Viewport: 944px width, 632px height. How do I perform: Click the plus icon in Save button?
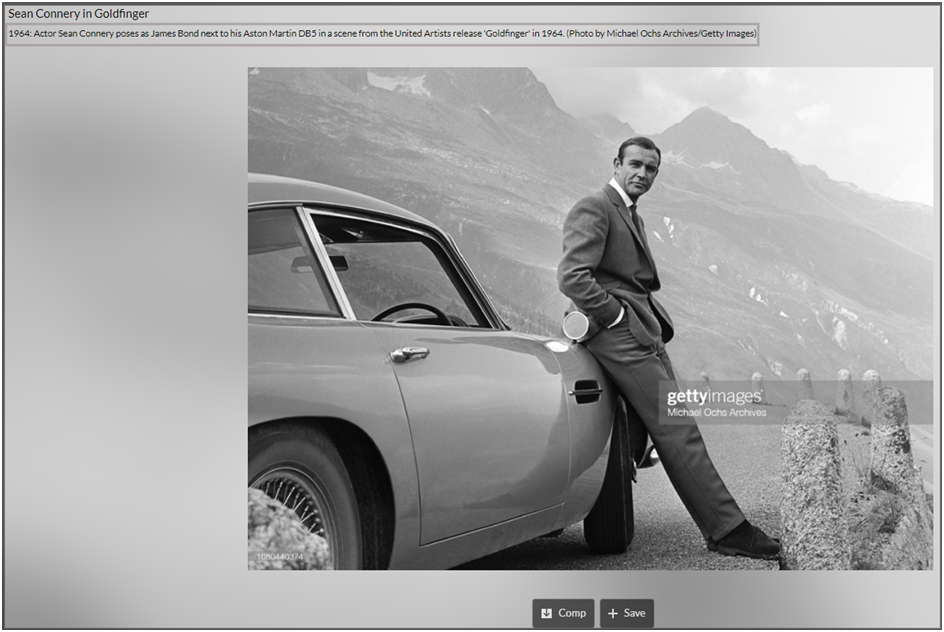tap(613, 613)
